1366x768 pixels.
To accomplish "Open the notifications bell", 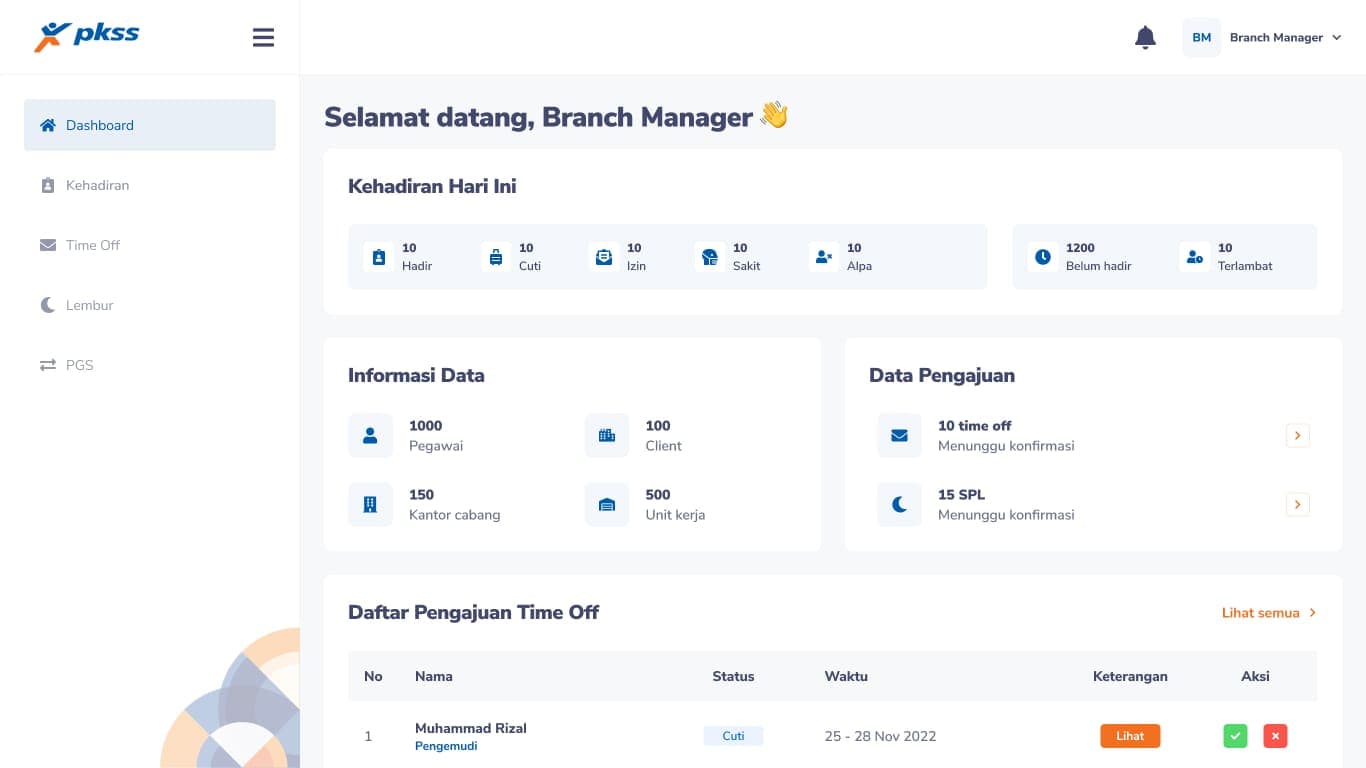I will point(1145,37).
